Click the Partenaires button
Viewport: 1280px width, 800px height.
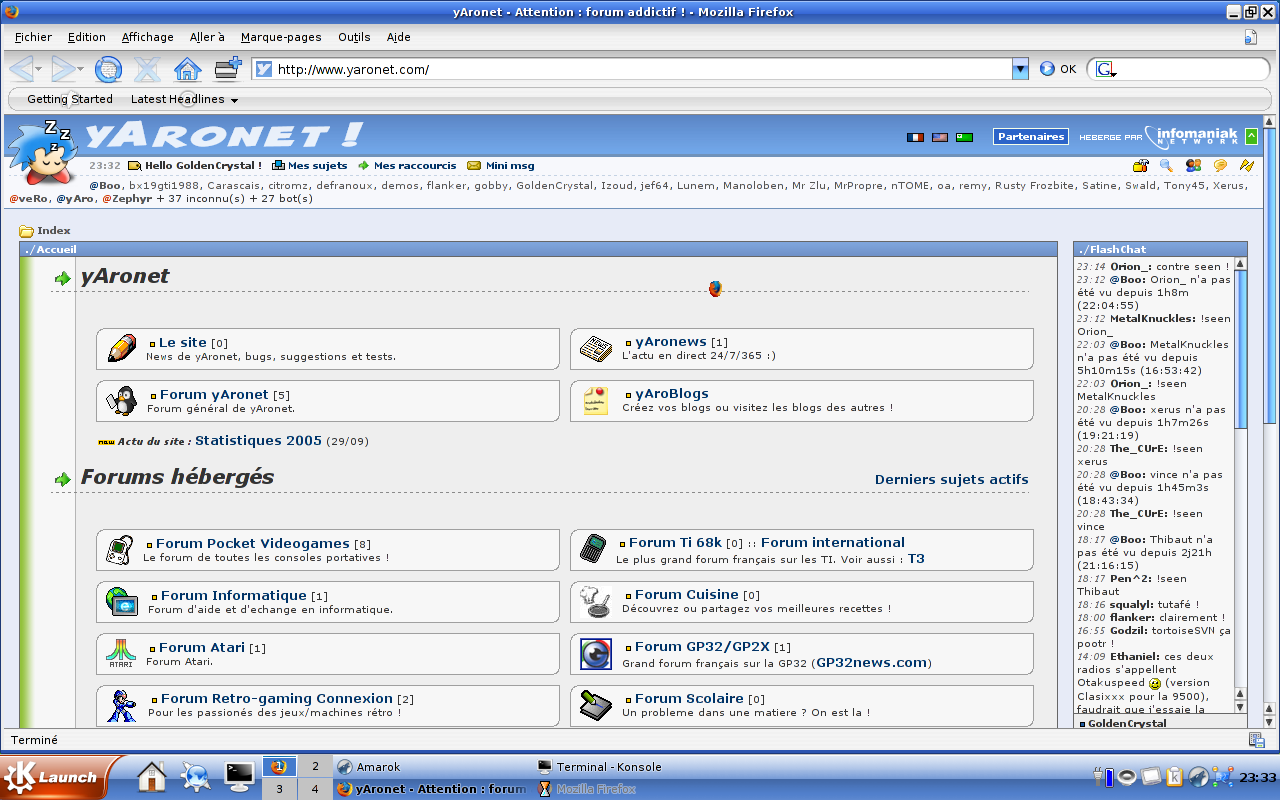coord(1031,137)
